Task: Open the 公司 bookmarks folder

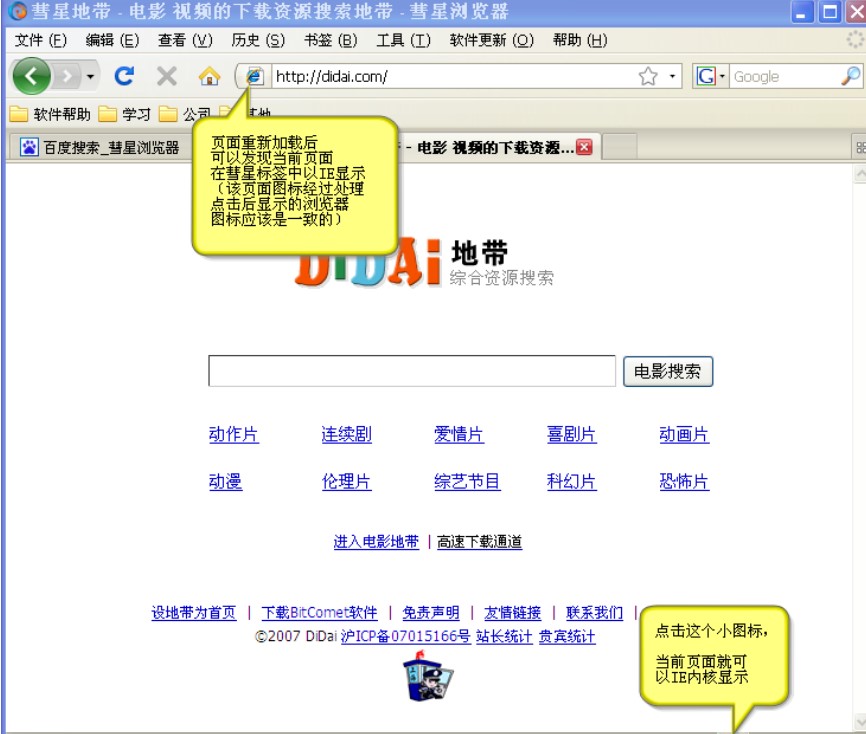Action: tap(184, 114)
